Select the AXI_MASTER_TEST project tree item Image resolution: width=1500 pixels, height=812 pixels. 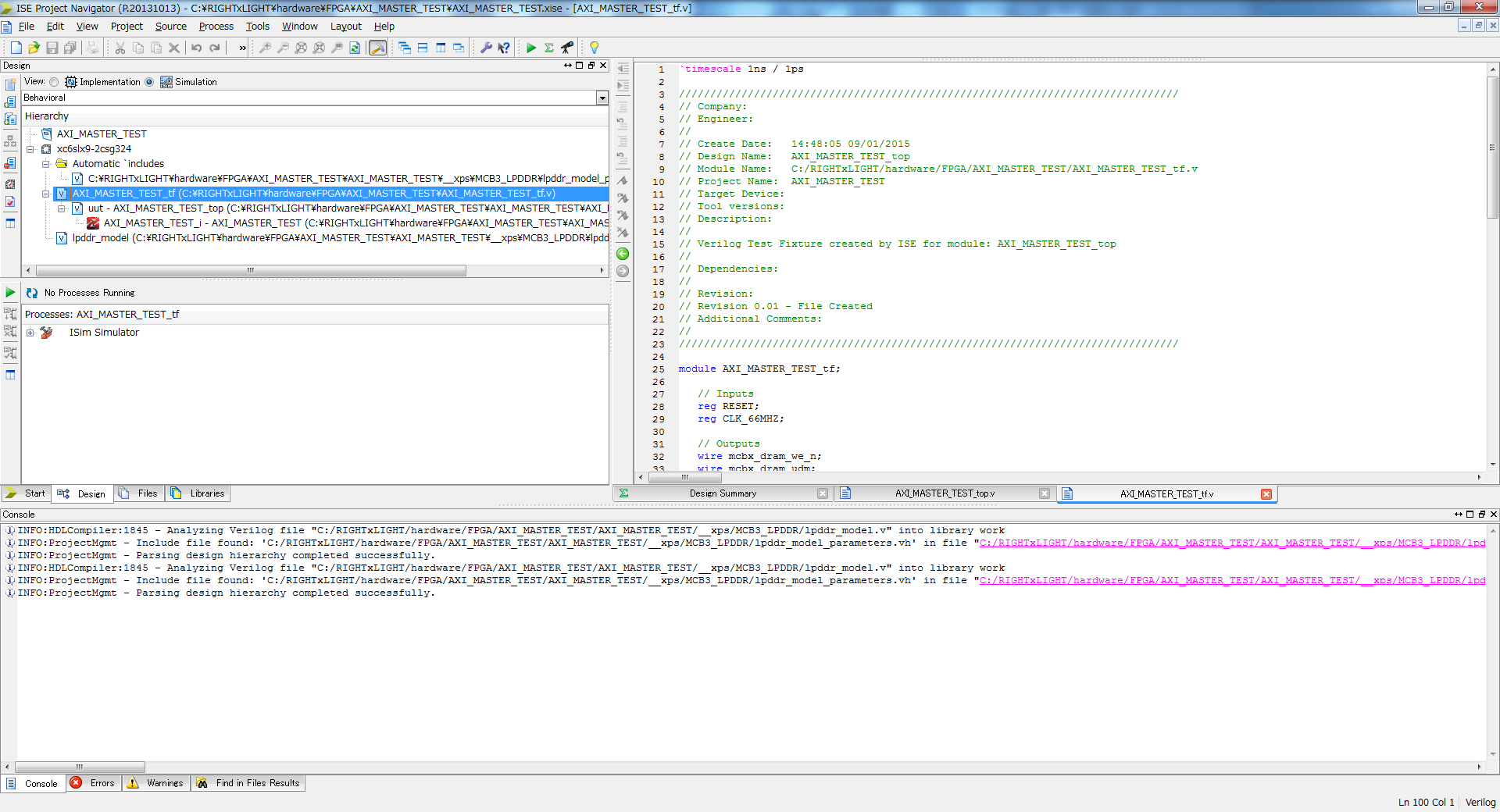click(101, 134)
